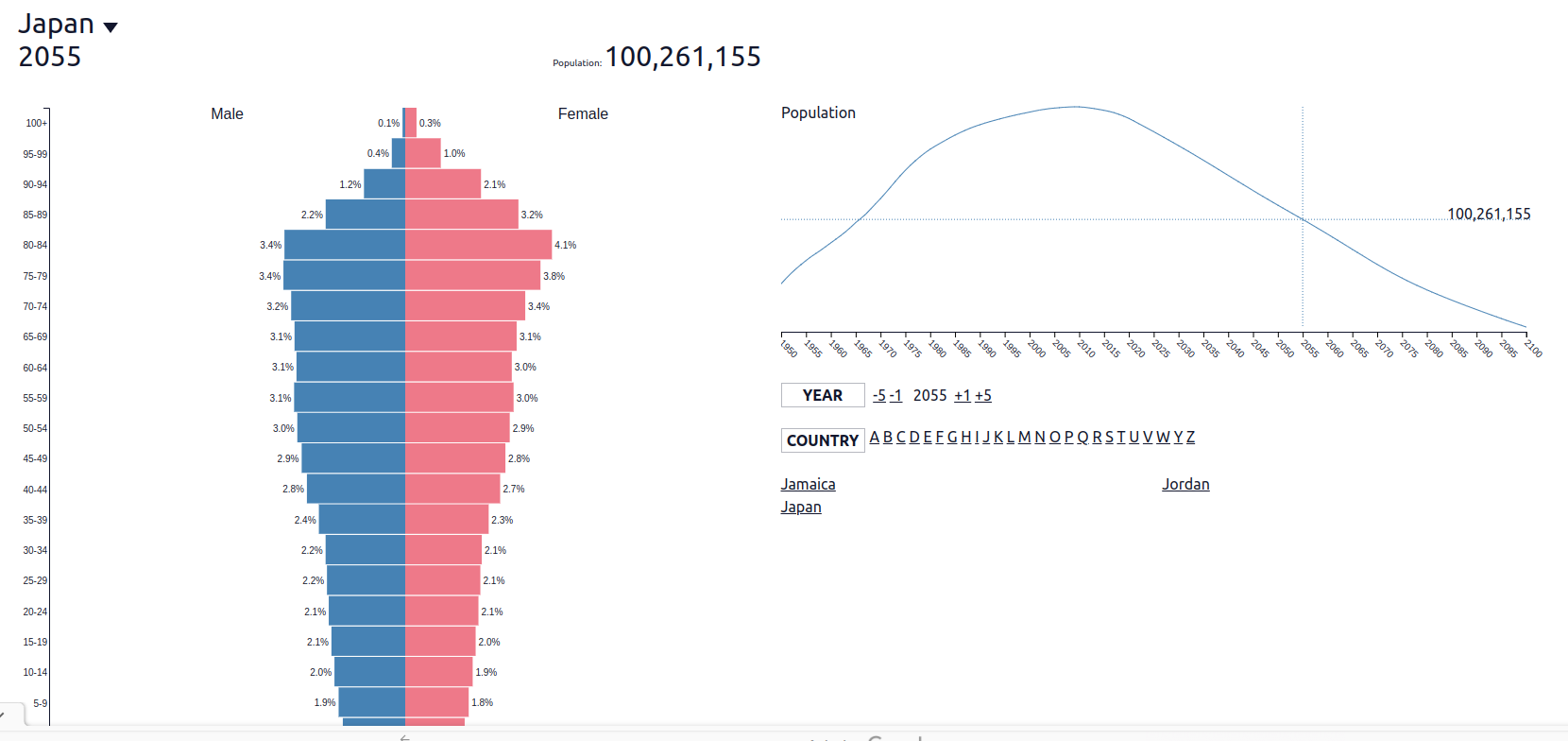Viewport: 1568px width, 741px height.
Task: Click the 2055 marker on population curve
Action: (1303, 219)
